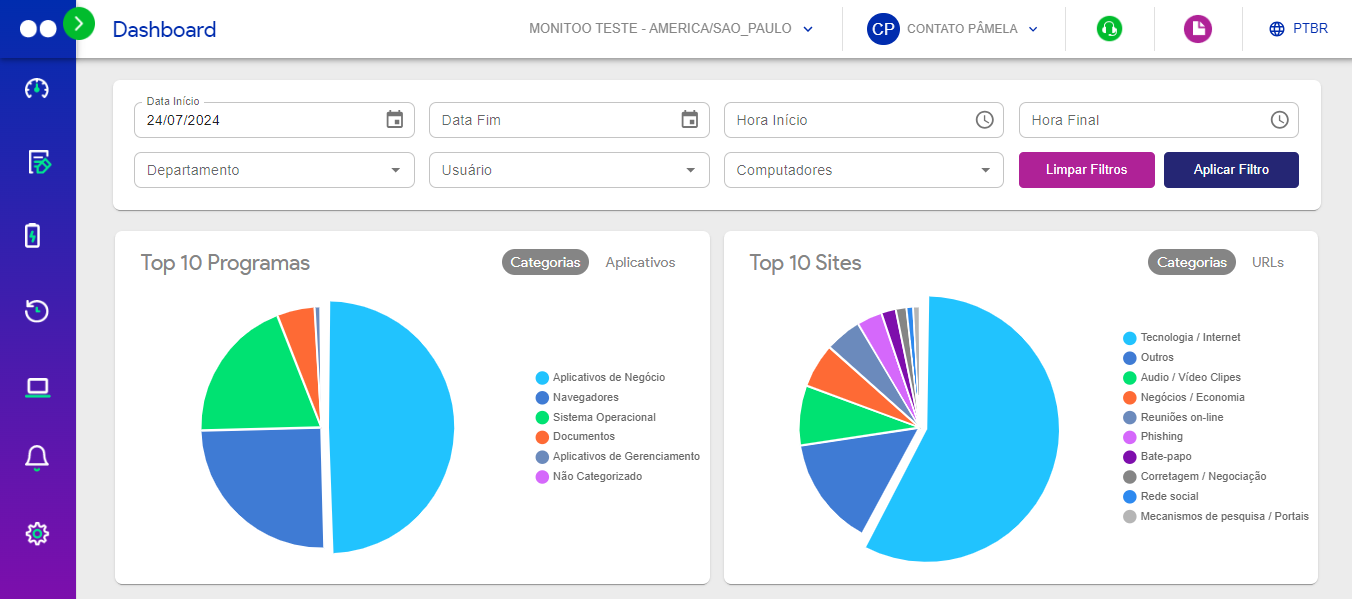The width and height of the screenshot is (1352, 599).
Task: Open the notifications bell icon
Action: coord(37,458)
